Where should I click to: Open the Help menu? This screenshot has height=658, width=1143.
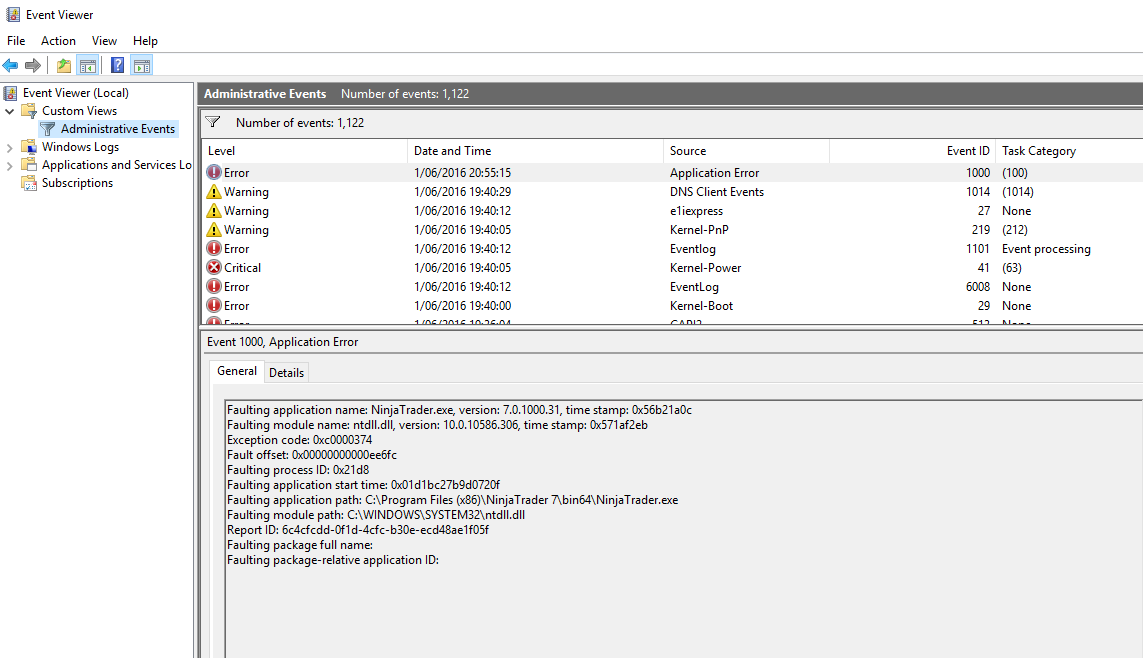click(145, 41)
